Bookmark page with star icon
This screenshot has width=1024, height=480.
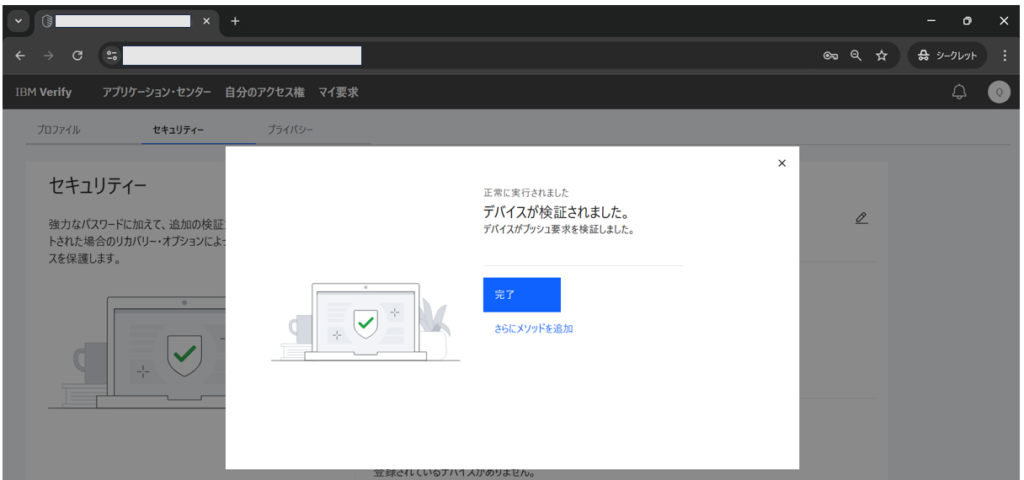[882, 56]
